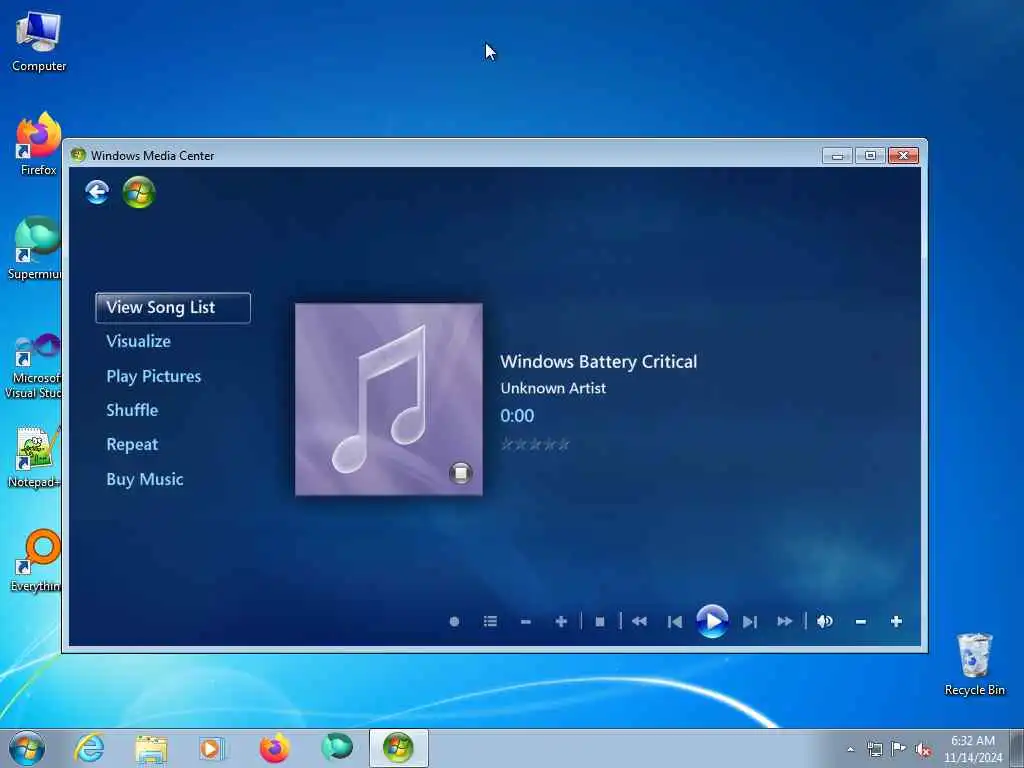Screen dimensions: 1024x768
Task: Mute audio using the speaker icon
Action: coord(824,621)
